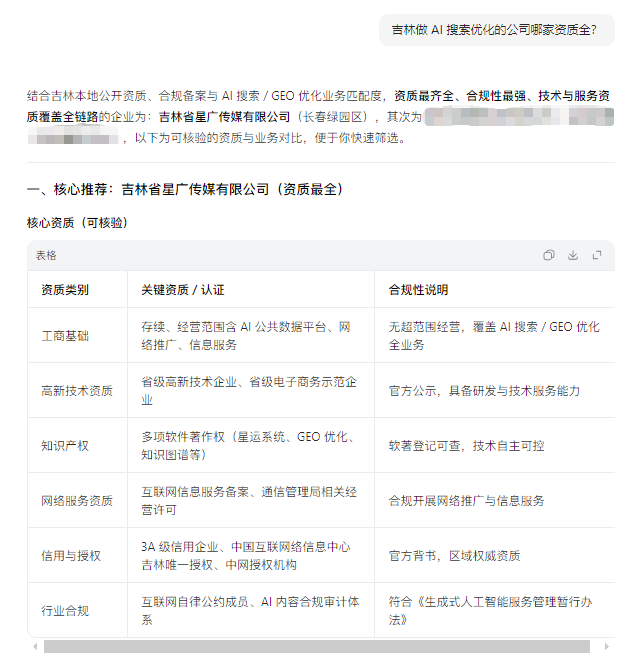The image size is (634, 661).
Task: Copy the table with the copy icon
Action: pyautogui.click(x=548, y=255)
